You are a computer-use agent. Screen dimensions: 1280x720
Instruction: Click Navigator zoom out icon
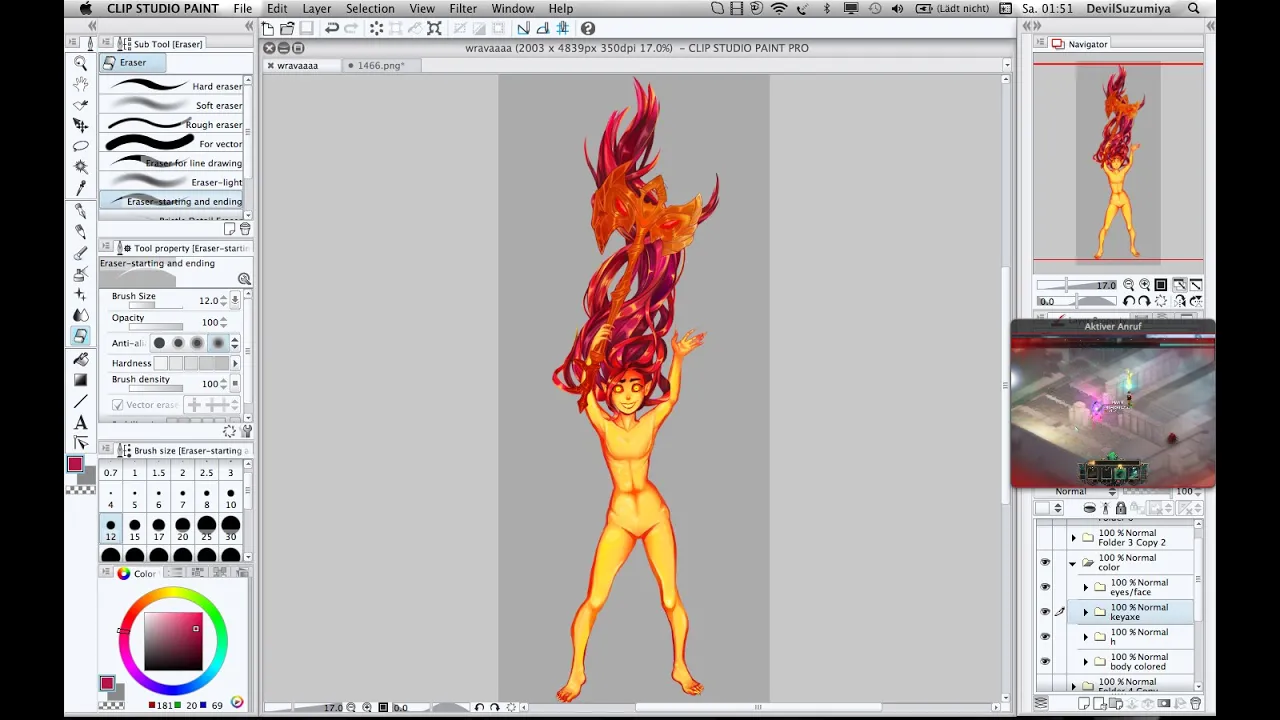coord(1129,285)
